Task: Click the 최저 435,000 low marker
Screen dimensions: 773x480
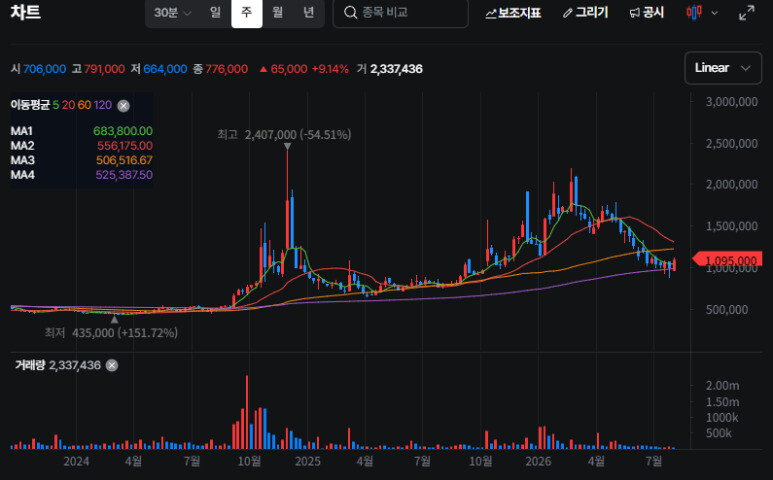Action: click(111, 333)
